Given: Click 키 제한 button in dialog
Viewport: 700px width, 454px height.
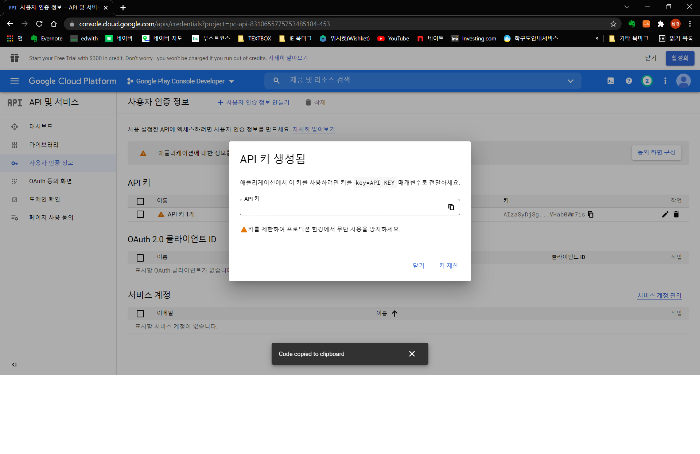Looking at the screenshot, I should point(448,266).
